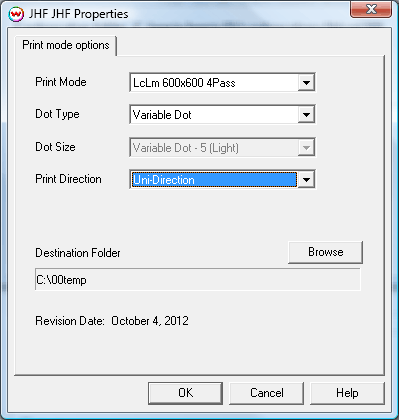This screenshot has width=399, height=420.
Task: Click the JHF JHF Properties title bar text
Action: pyautogui.click(x=78, y=14)
